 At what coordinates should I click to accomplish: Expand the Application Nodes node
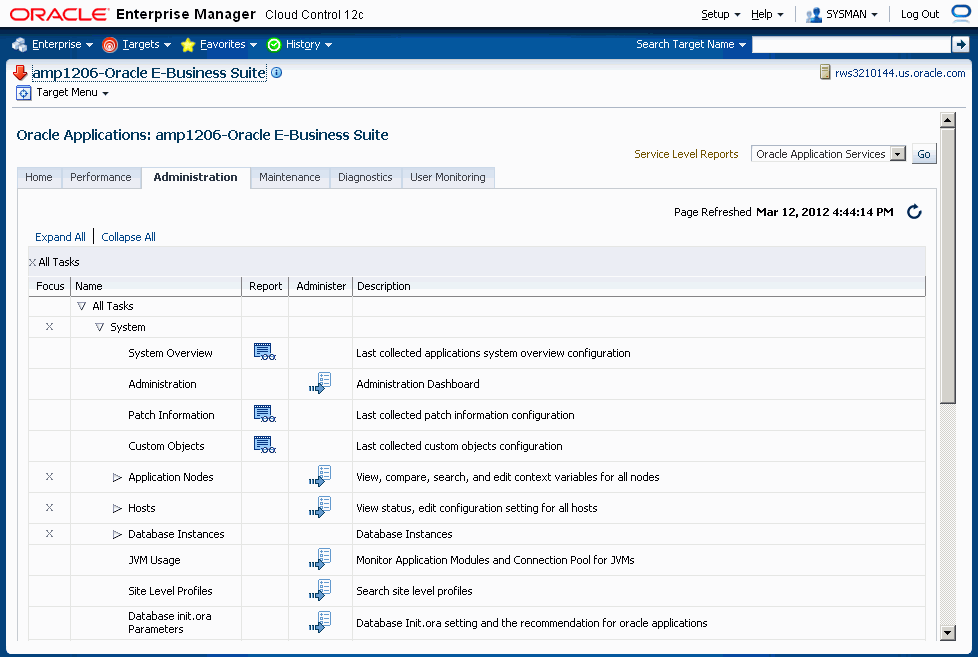pos(117,477)
